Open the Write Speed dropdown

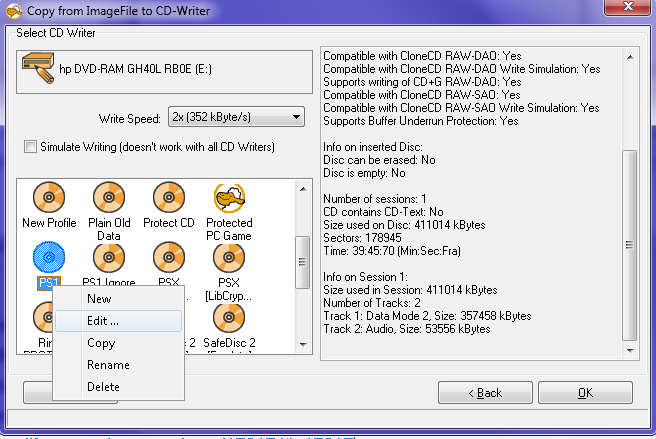(x=236, y=117)
